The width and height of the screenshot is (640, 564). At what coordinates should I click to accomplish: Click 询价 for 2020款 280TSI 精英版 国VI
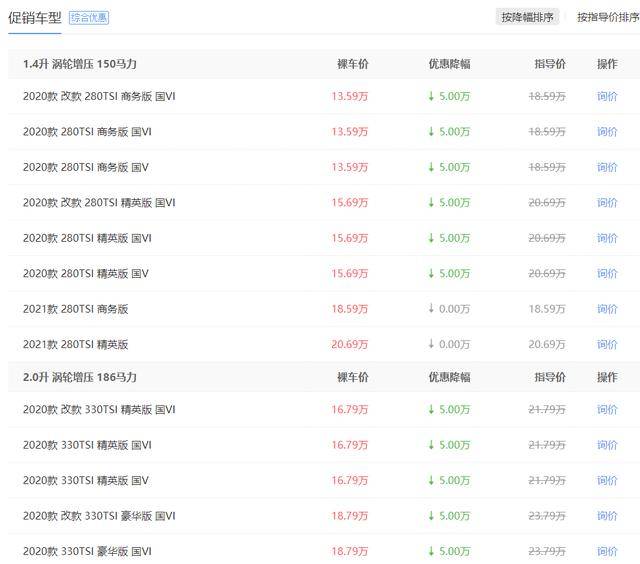(607, 238)
